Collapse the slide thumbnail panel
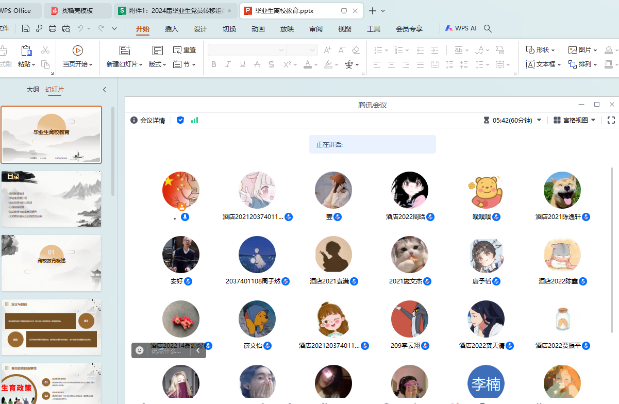The width and height of the screenshot is (619, 404). [x=104, y=90]
